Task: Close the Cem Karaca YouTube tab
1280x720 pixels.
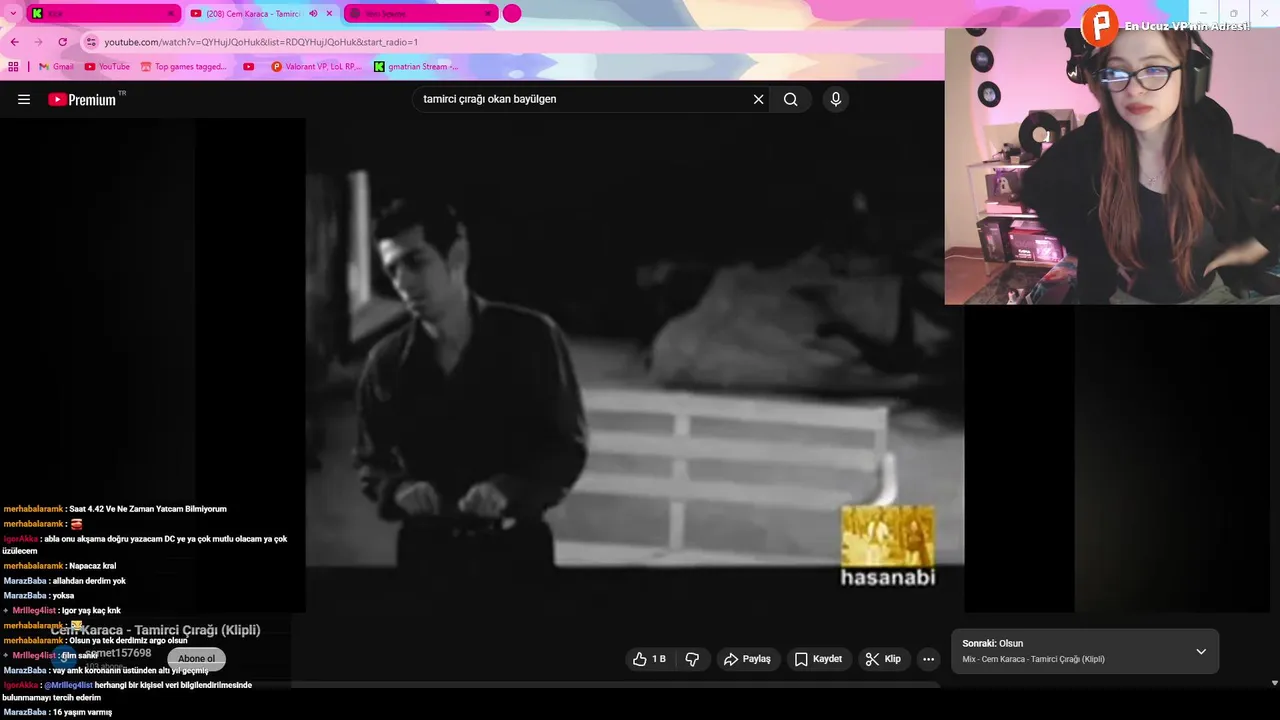Action: pos(329,13)
